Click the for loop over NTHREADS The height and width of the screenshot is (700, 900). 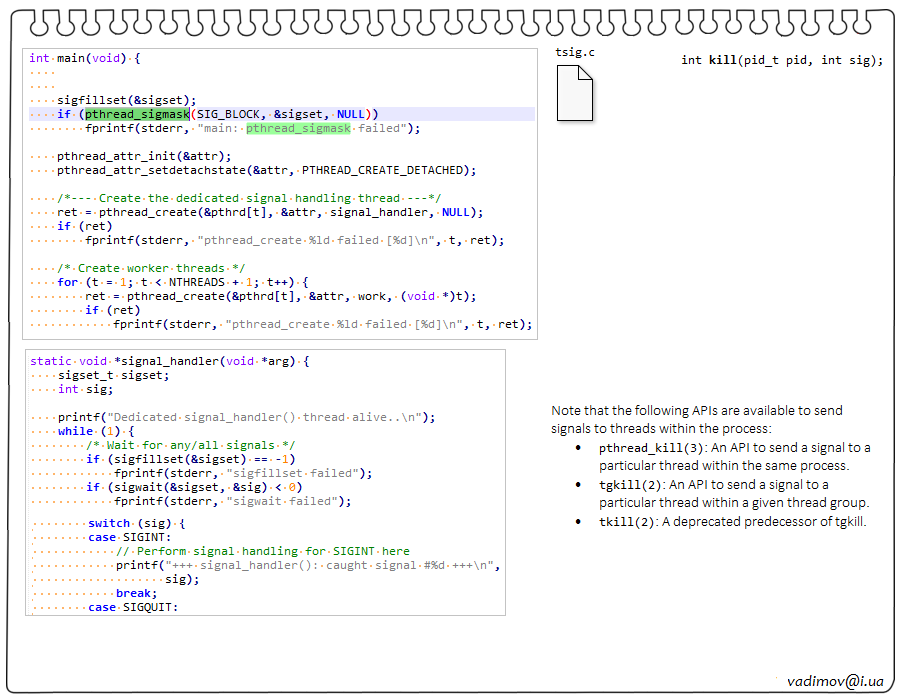pos(183,282)
